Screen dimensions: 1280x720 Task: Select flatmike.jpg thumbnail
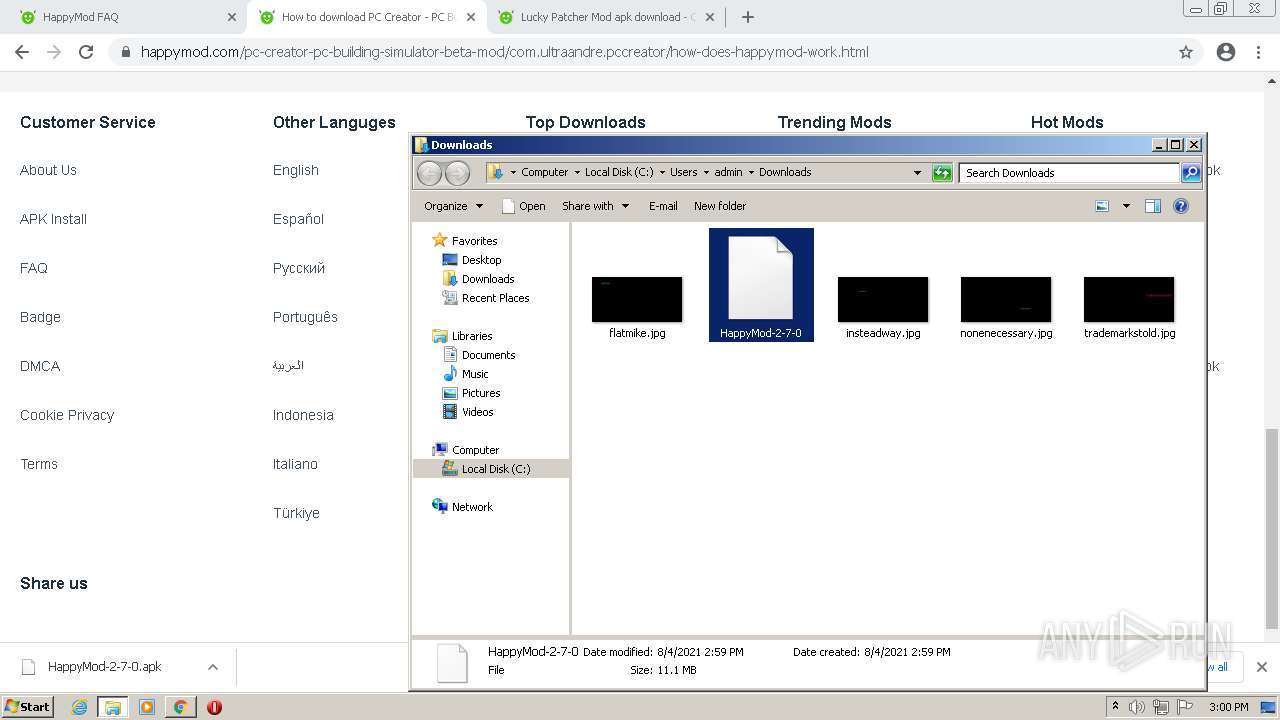(x=637, y=300)
